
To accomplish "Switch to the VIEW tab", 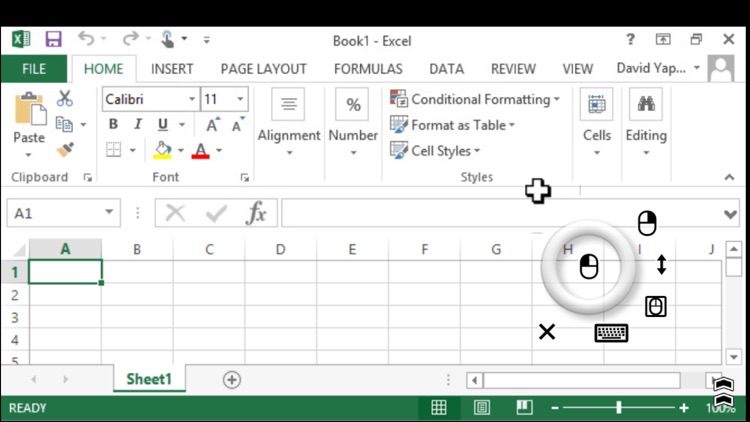I will click(x=577, y=69).
